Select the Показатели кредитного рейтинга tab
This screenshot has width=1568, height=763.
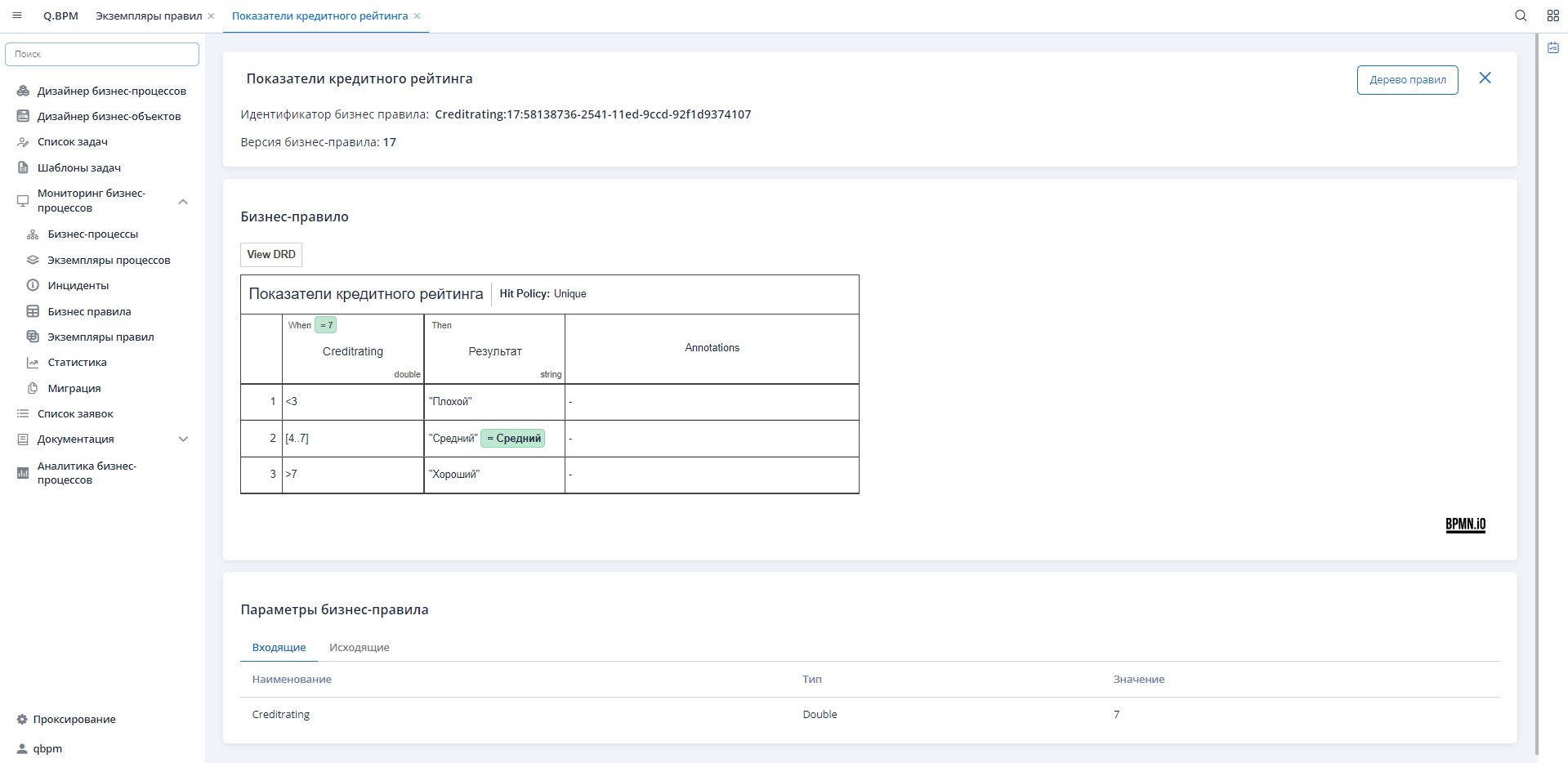tap(319, 16)
